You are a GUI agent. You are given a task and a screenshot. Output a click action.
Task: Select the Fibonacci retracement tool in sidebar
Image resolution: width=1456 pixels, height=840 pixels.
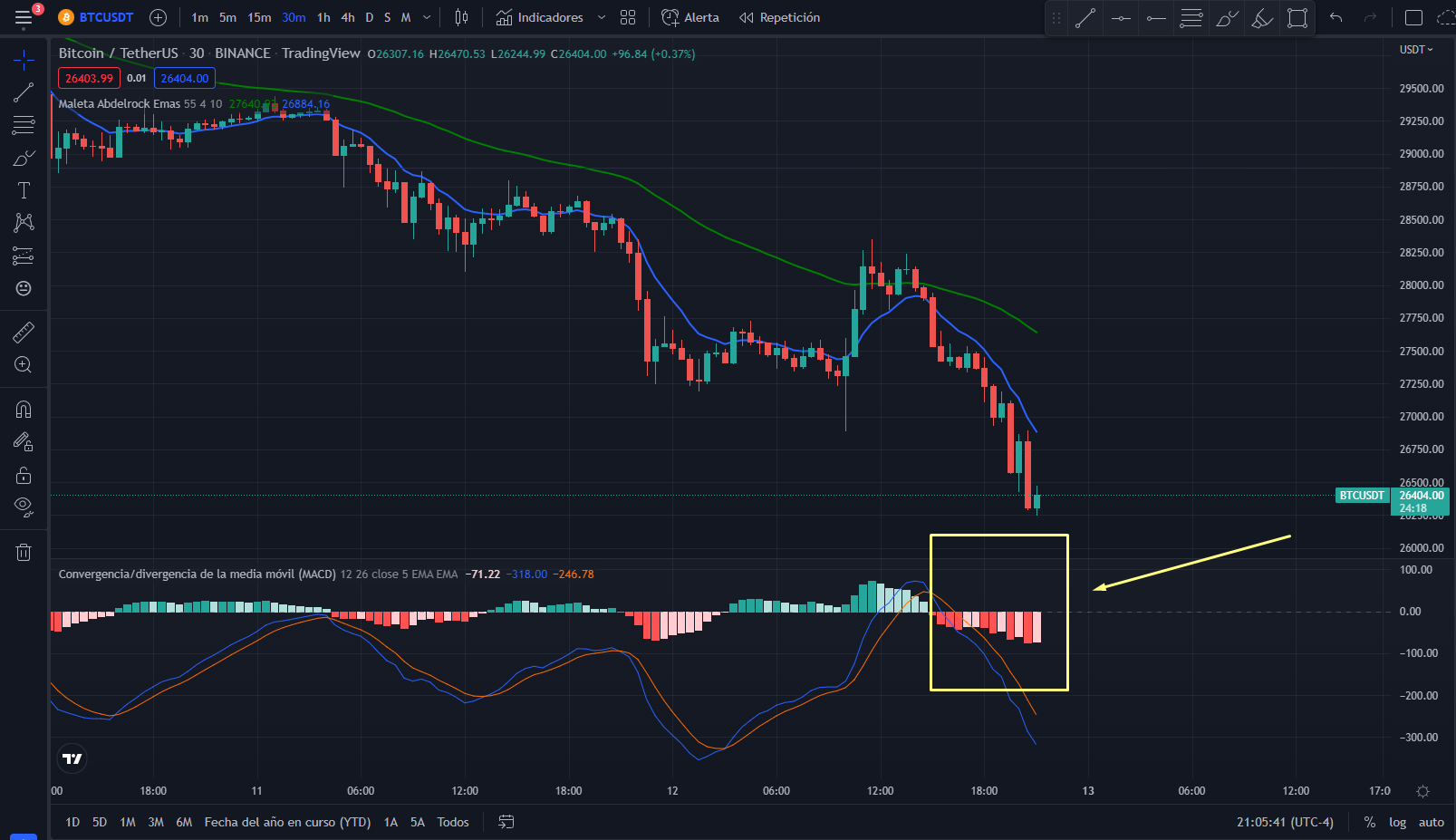click(24, 125)
